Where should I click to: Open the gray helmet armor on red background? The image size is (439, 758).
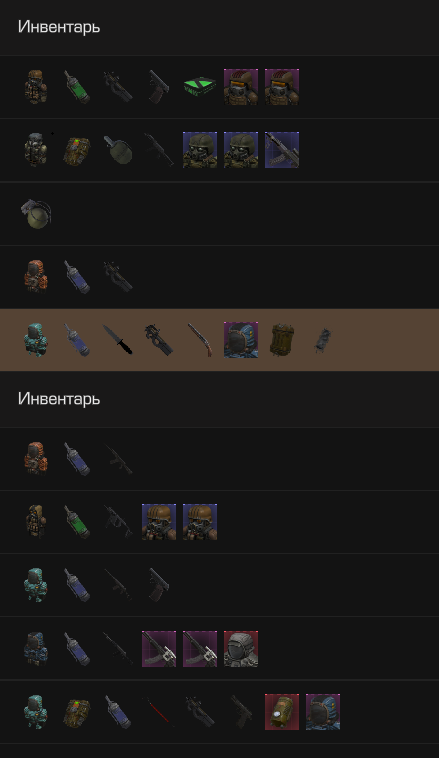pyautogui.click(x=241, y=648)
